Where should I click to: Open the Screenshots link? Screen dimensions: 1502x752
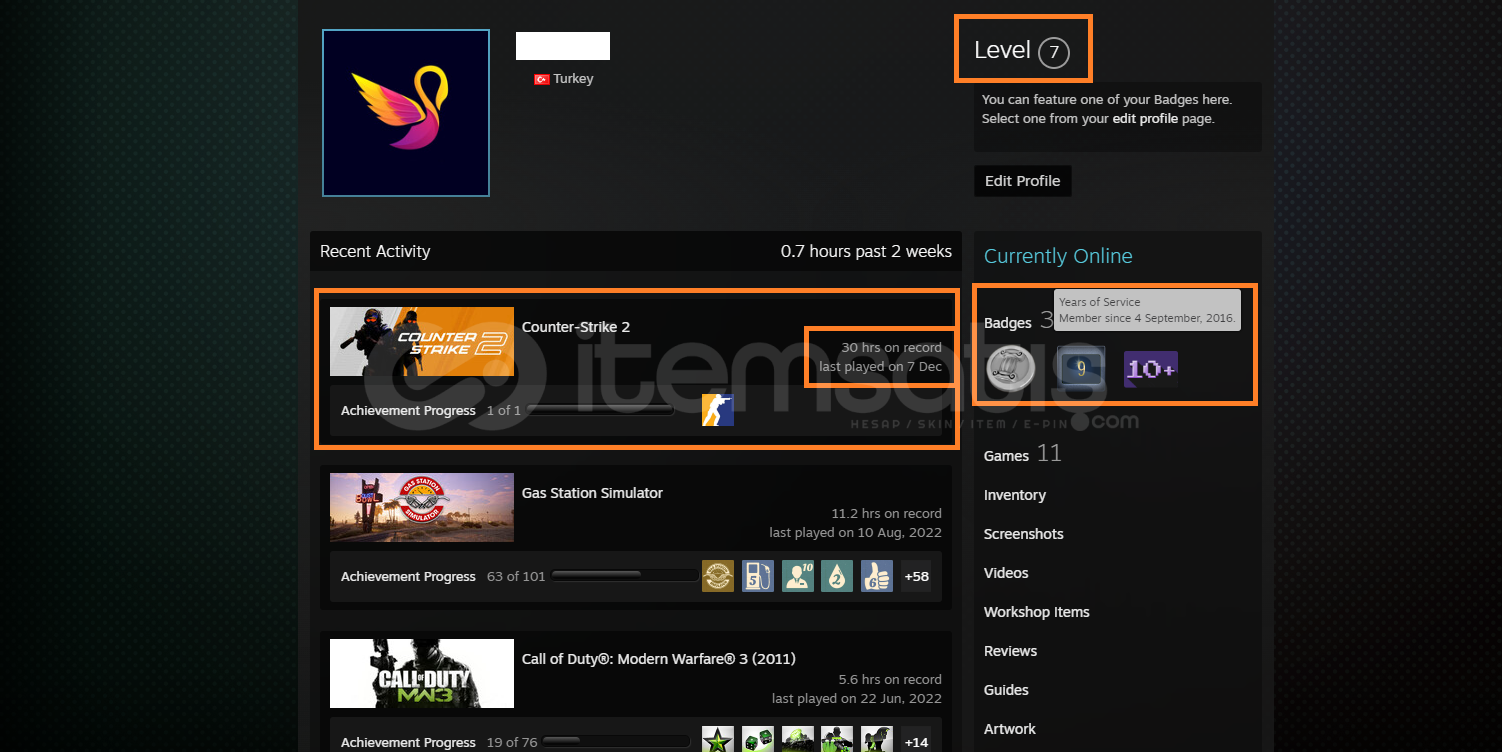click(x=1023, y=534)
